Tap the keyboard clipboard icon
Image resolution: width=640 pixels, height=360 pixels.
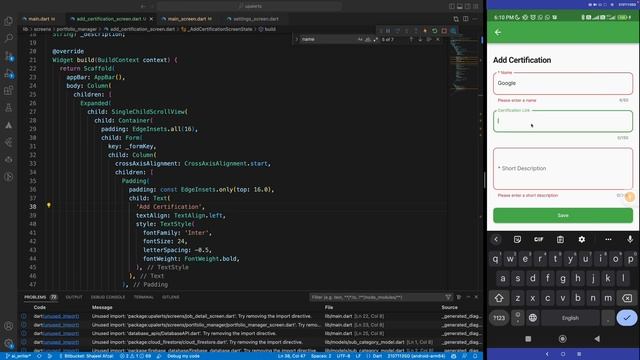tap(560, 240)
